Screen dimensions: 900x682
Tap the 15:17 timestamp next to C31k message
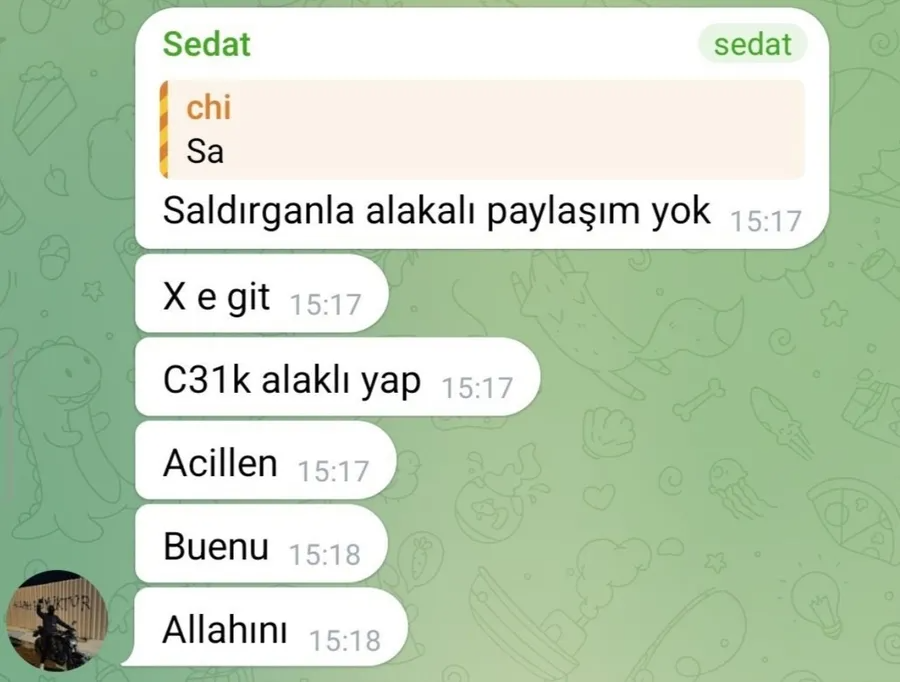[x=477, y=388]
